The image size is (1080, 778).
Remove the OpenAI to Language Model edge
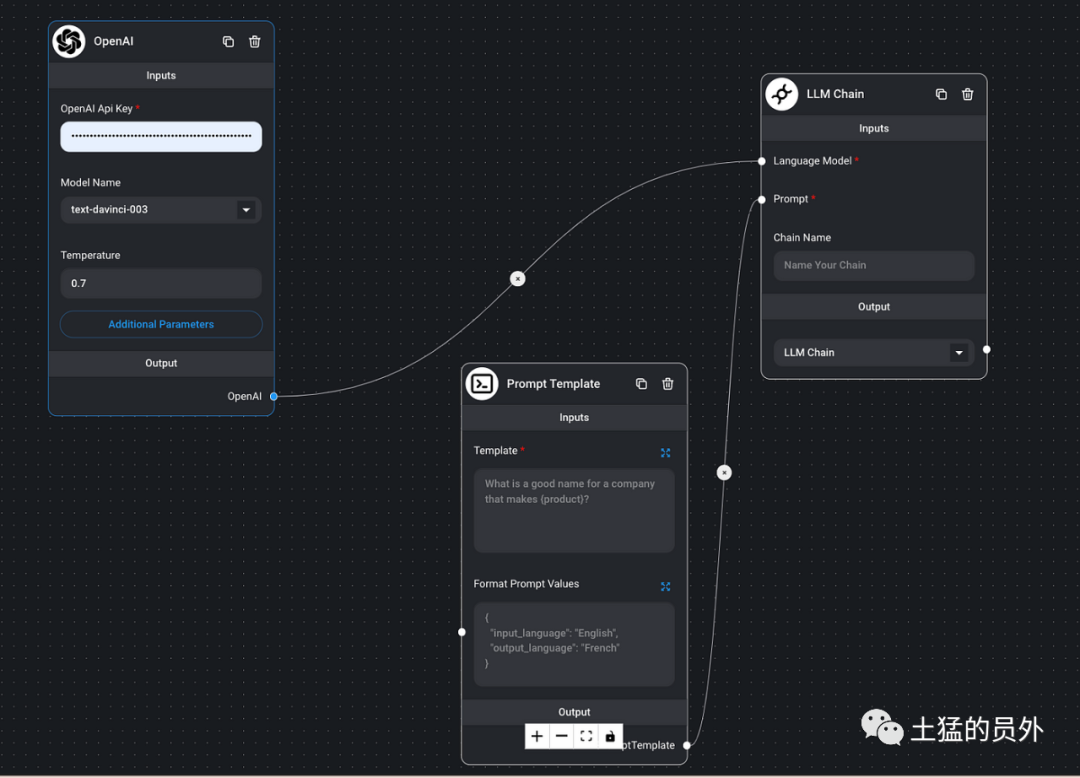[x=518, y=279]
